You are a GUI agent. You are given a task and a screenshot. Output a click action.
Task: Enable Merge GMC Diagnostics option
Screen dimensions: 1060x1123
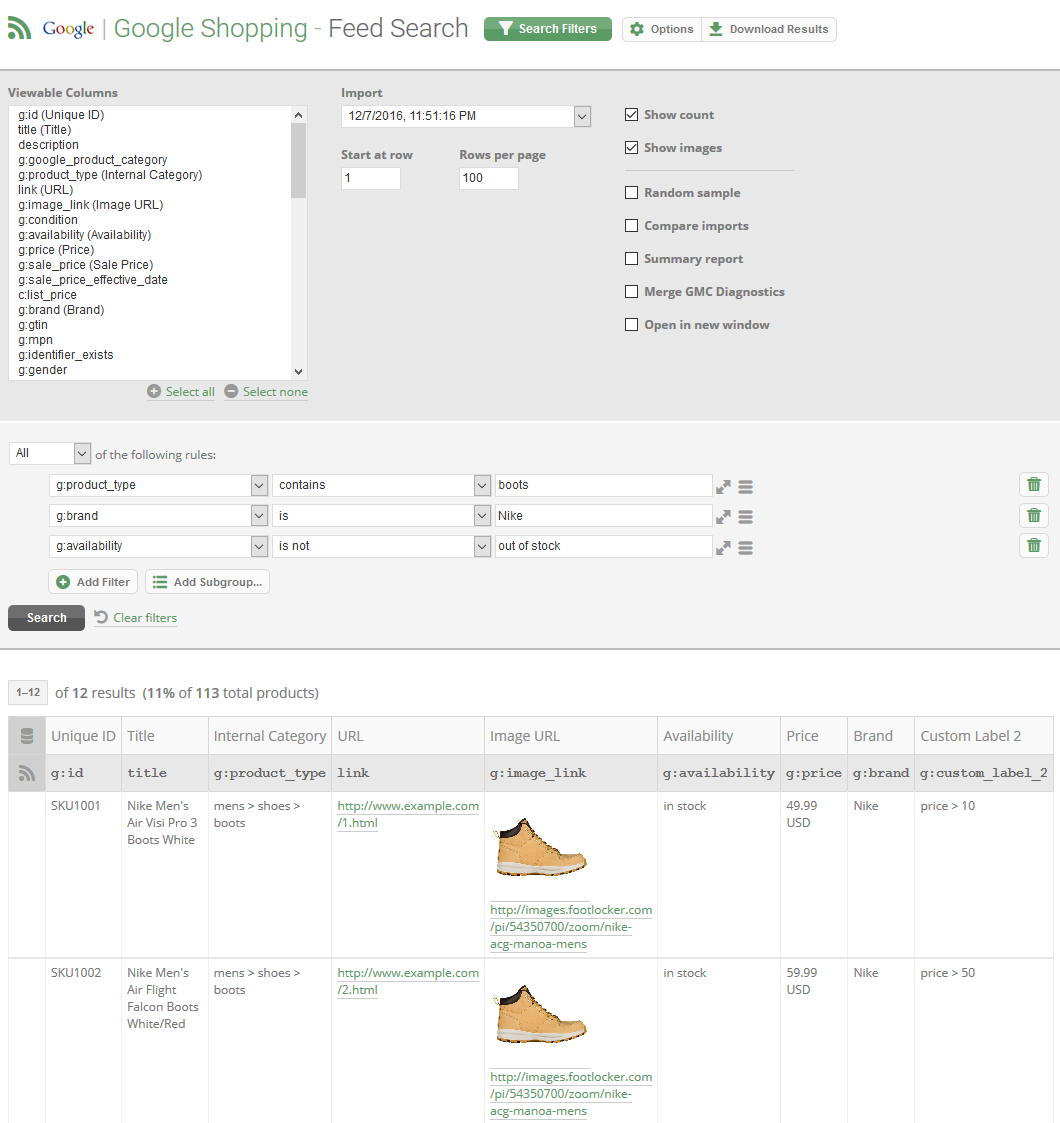[x=631, y=291]
